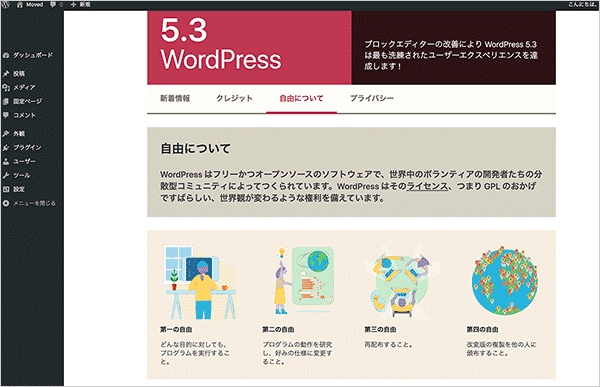The image size is (600, 387).
Task: Open the こんにちは account menu
Action: pos(583,5)
